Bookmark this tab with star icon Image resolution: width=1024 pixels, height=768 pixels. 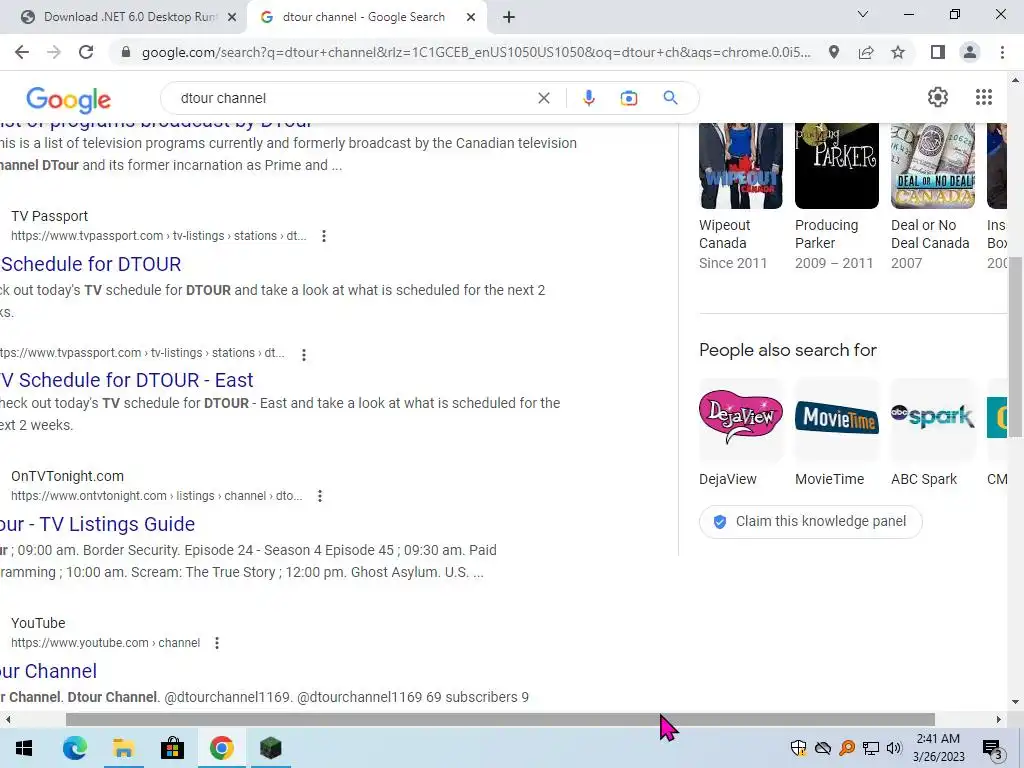[898, 52]
